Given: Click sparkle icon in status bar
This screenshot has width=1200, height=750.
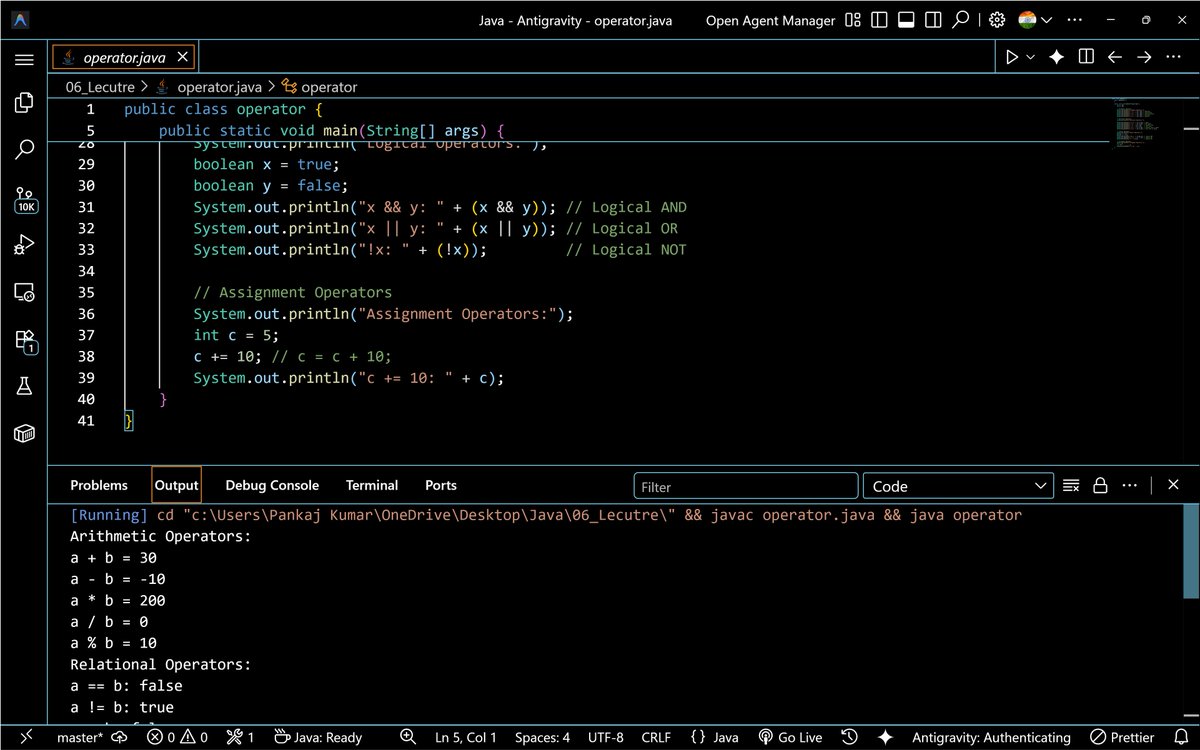Looking at the screenshot, I should (x=885, y=737).
